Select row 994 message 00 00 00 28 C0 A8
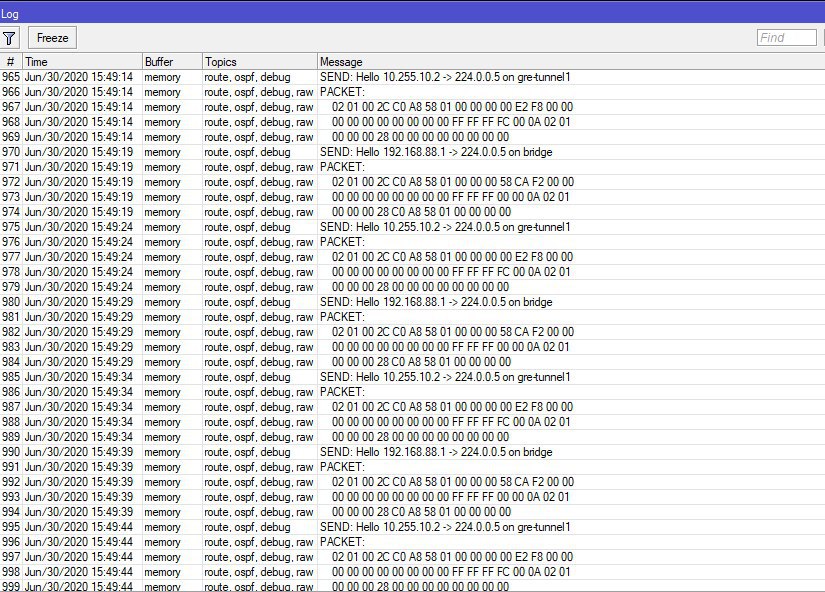Viewport: 825px width, 592px height. [421, 512]
